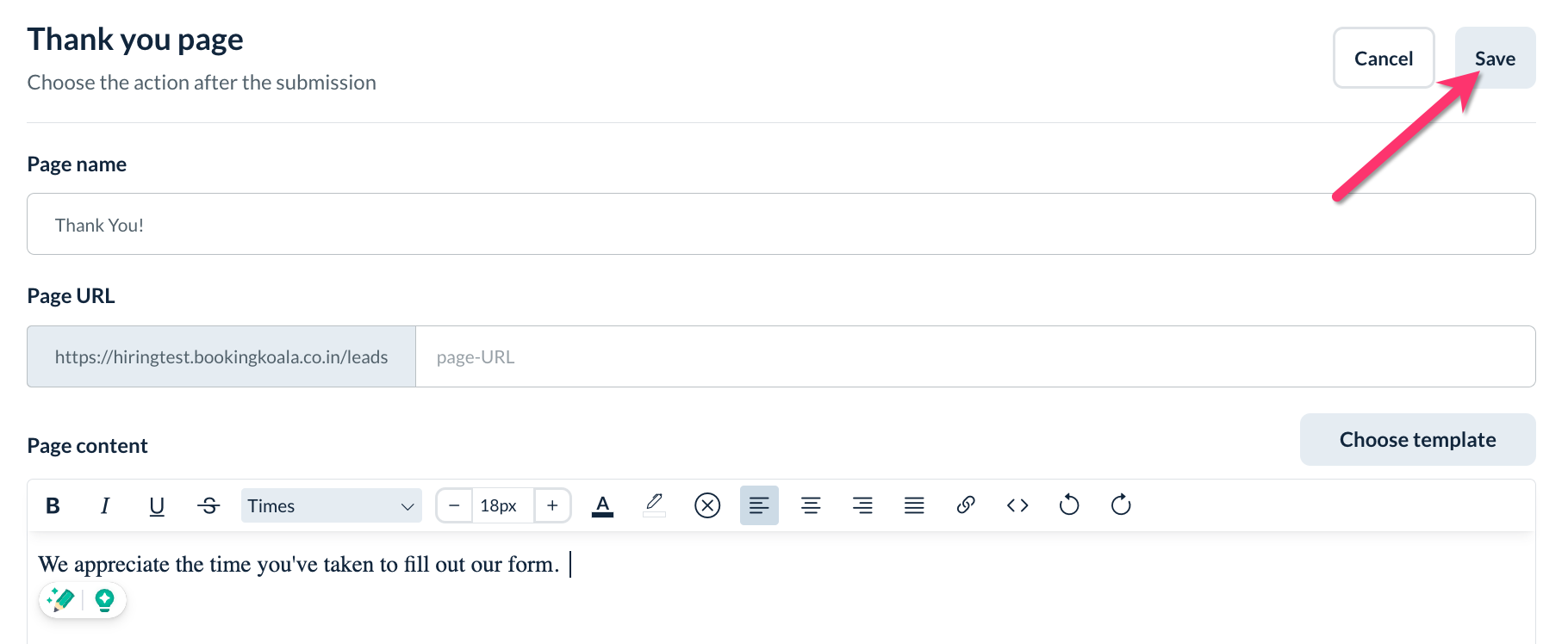The width and height of the screenshot is (1568, 644).
Task: Open the code view
Action: [x=1017, y=505]
